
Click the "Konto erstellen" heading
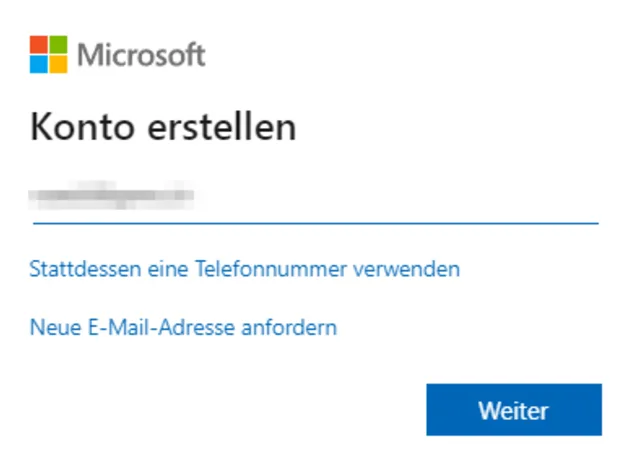coord(164,129)
